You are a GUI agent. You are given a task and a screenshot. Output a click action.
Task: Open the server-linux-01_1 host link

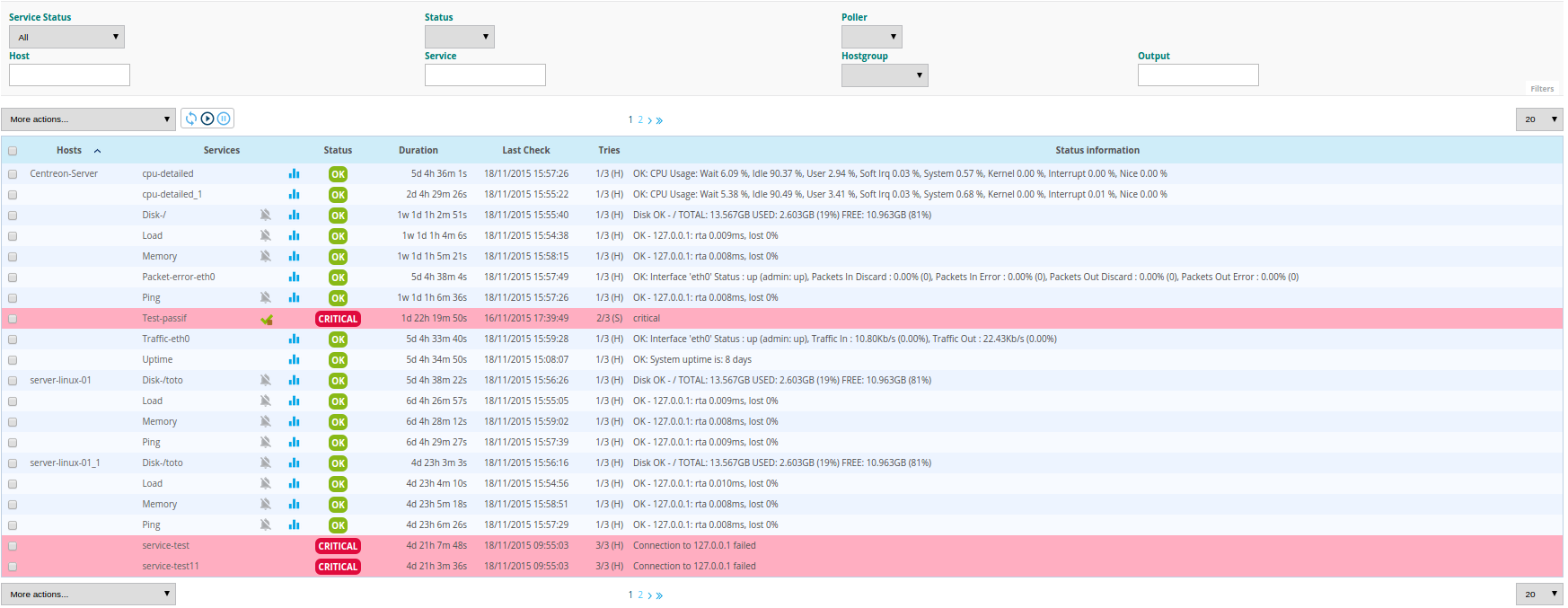pos(65,463)
